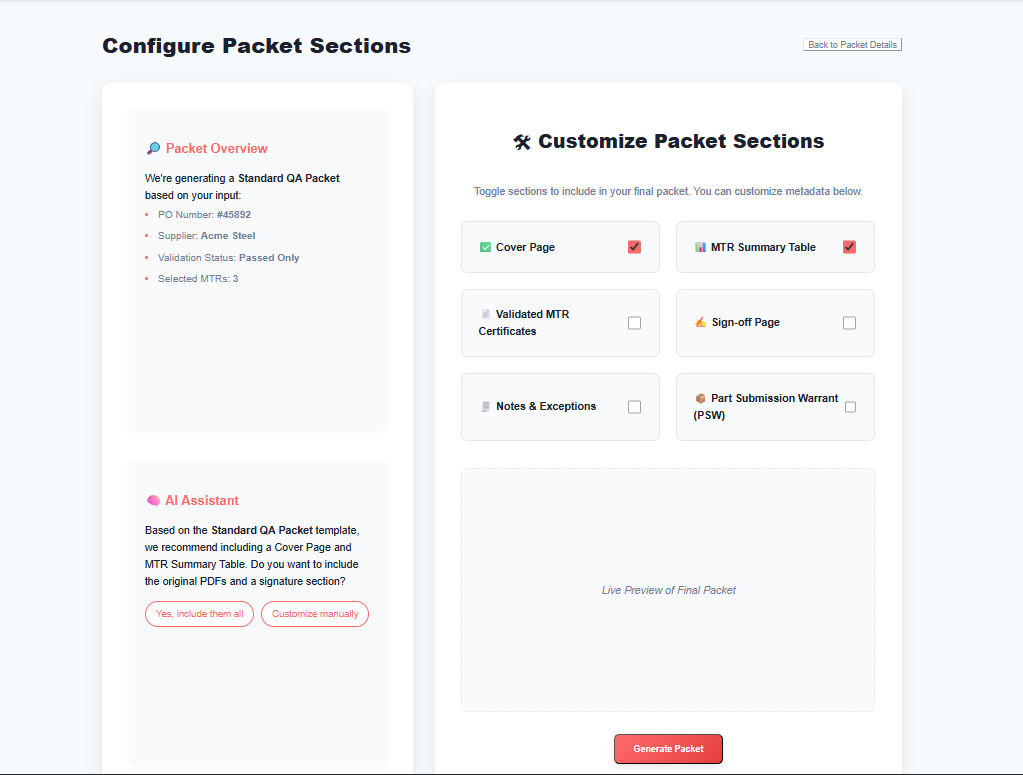Check the Sign-off Page checkbox
Screen dimensions: 1023x775
[x=849, y=323]
